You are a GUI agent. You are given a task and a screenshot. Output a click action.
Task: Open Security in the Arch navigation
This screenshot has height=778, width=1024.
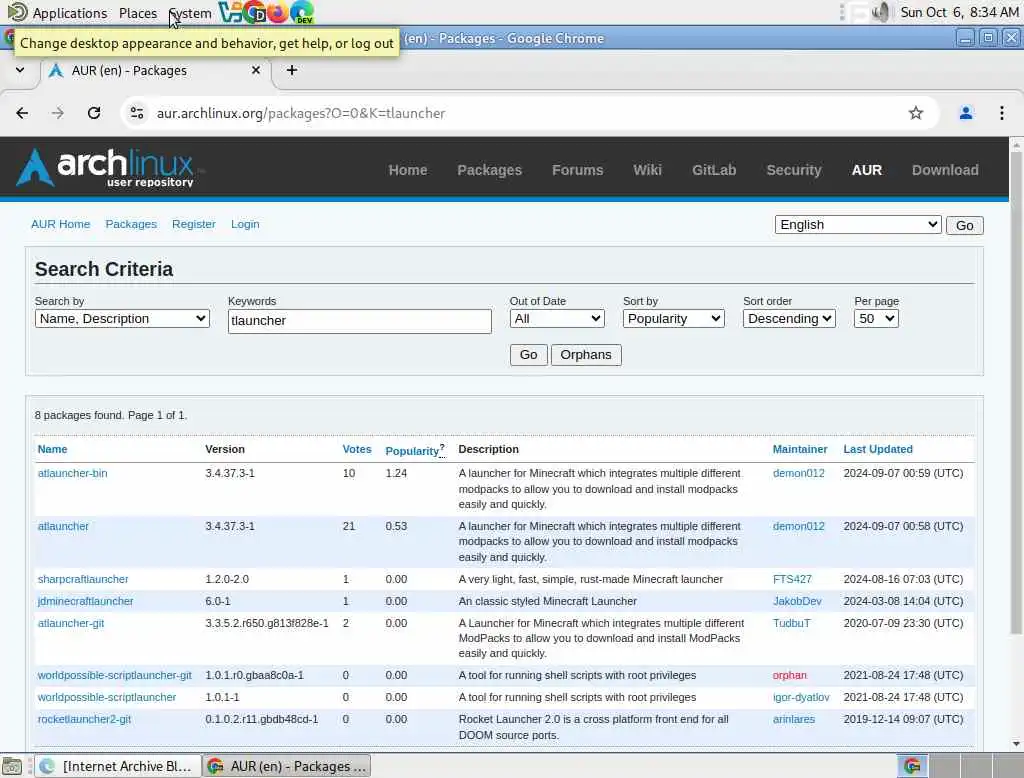point(793,170)
